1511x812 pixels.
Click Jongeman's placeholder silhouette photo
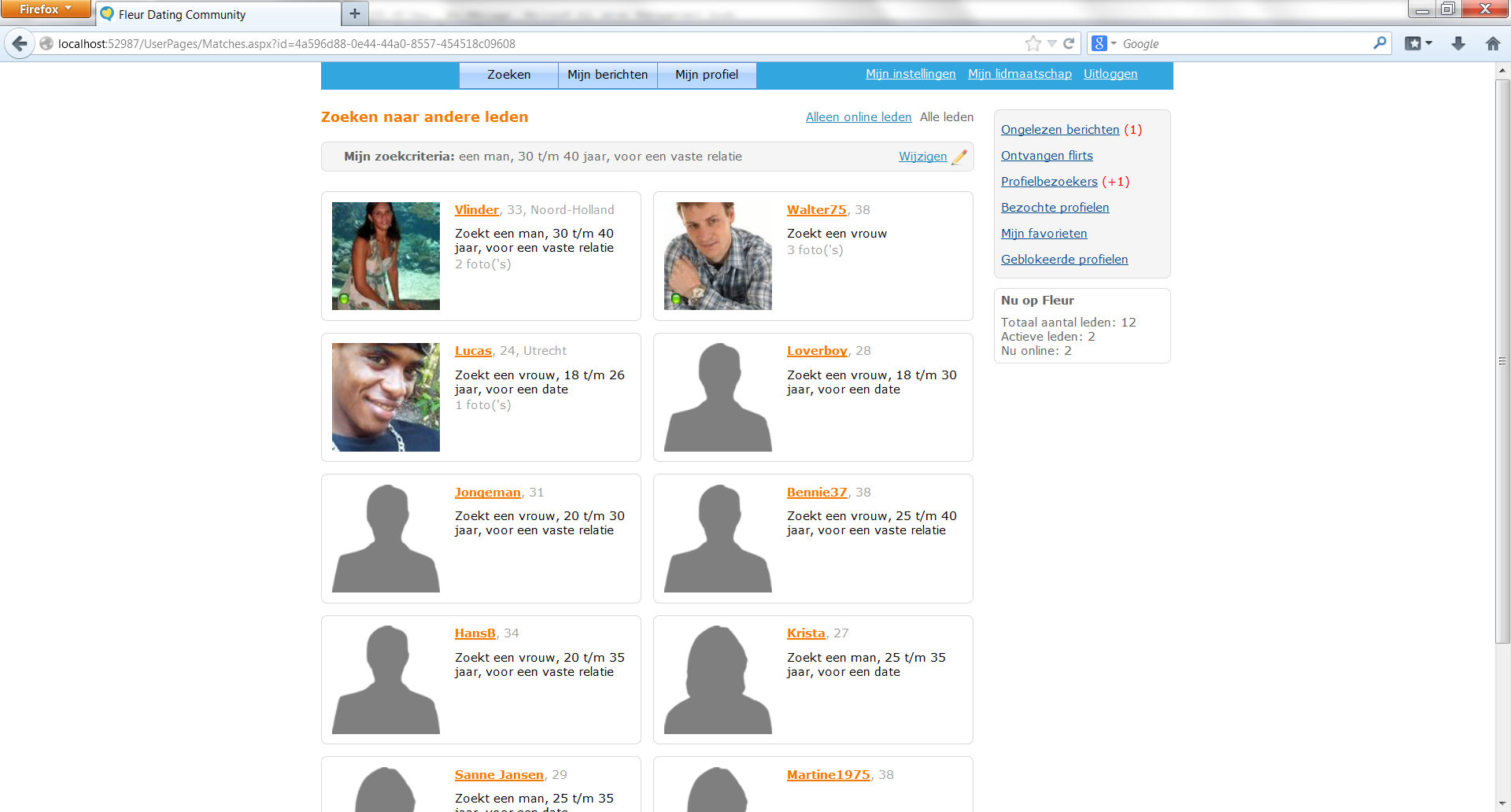click(386, 538)
